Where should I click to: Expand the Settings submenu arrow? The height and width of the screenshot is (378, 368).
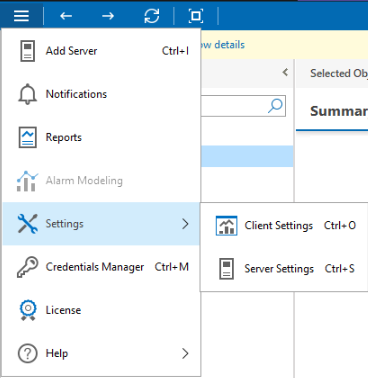pos(185,224)
